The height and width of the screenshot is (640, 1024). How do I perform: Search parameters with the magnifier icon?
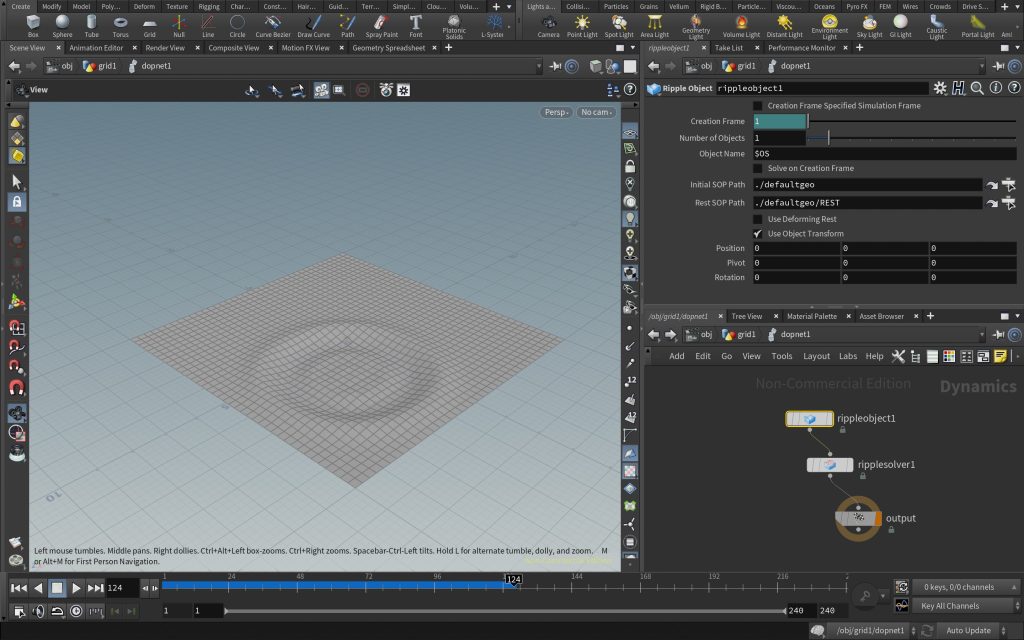pyautogui.click(x=977, y=88)
